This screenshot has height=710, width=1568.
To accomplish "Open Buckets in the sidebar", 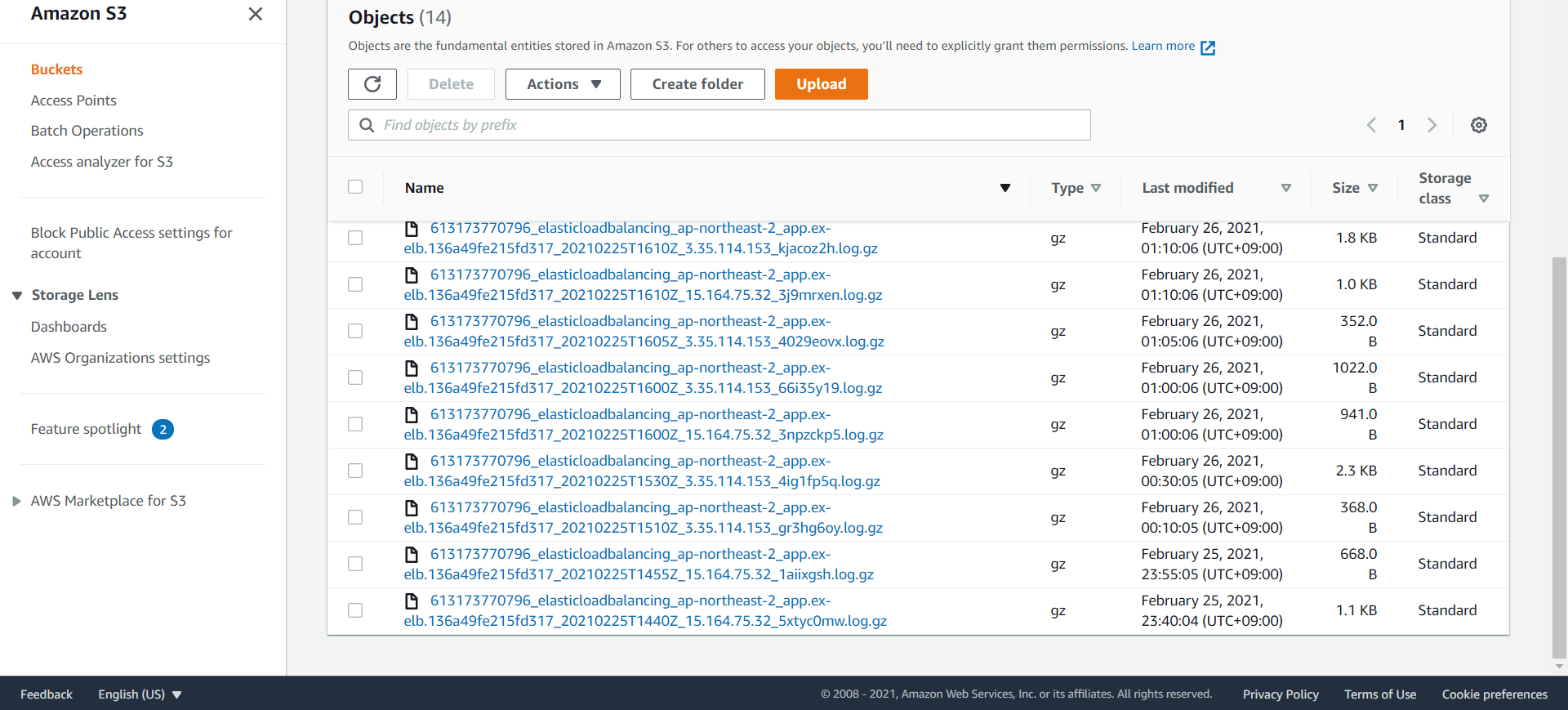I will click(x=56, y=69).
